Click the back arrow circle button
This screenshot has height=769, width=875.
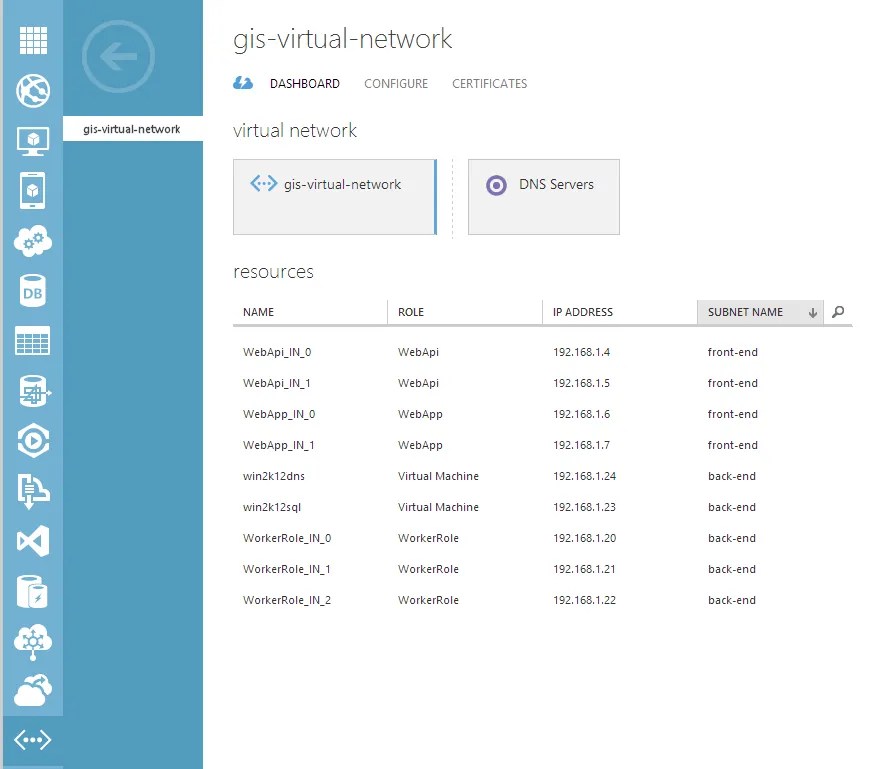118,56
